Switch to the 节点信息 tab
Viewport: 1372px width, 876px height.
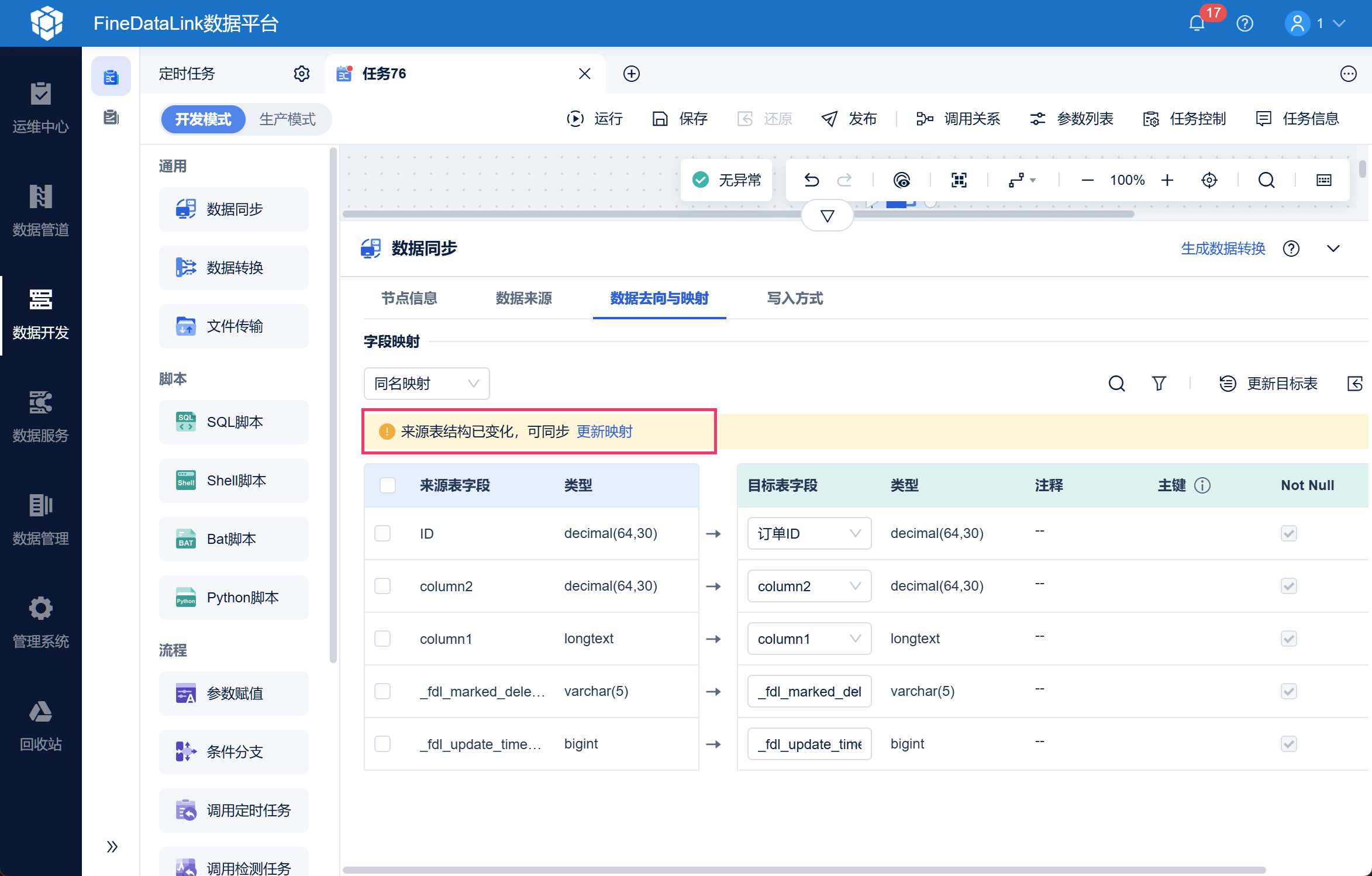pyautogui.click(x=409, y=298)
